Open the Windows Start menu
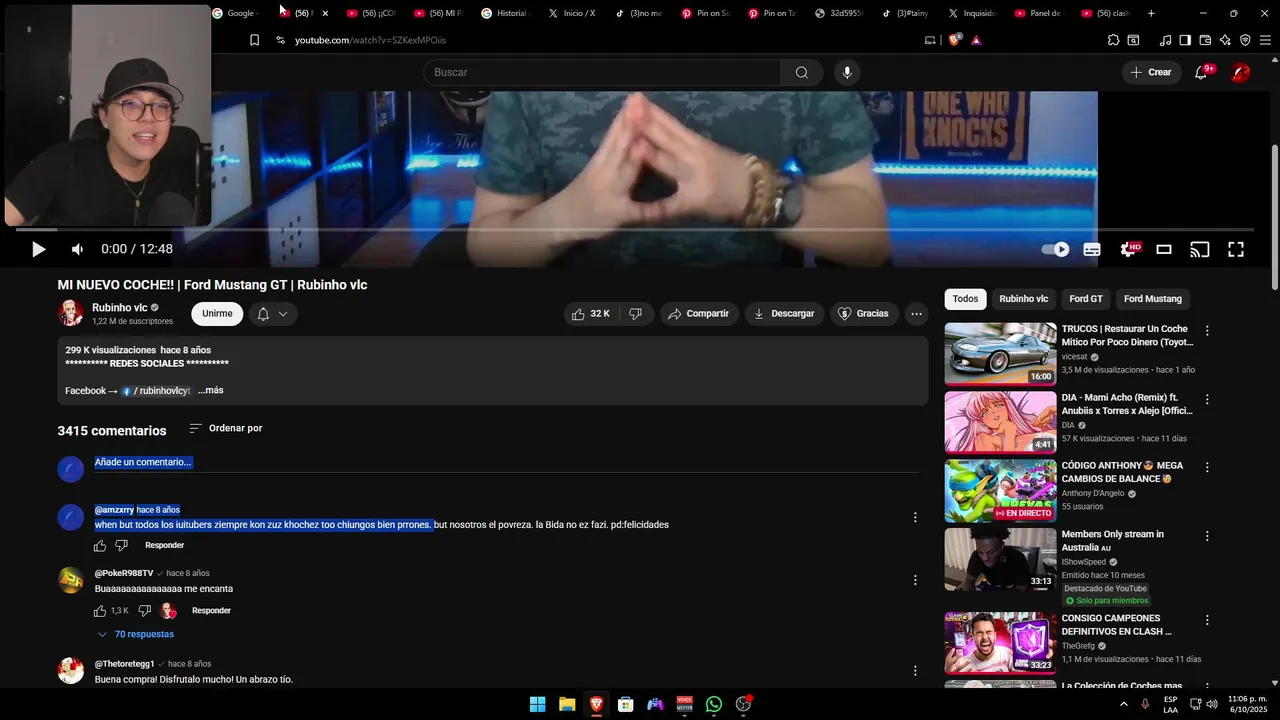Image resolution: width=1280 pixels, height=720 pixels. pyautogui.click(x=537, y=704)
